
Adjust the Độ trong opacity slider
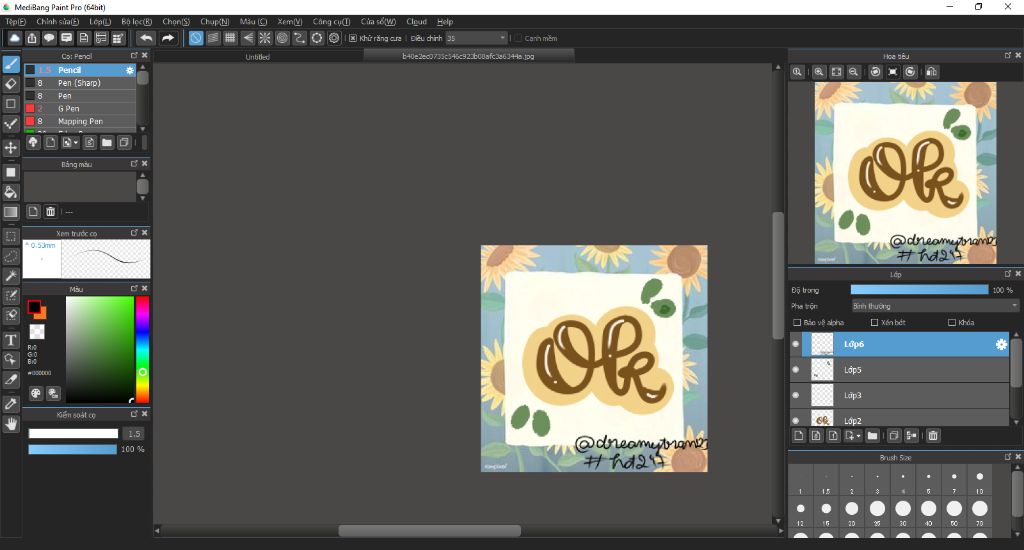tap(919, 290)
